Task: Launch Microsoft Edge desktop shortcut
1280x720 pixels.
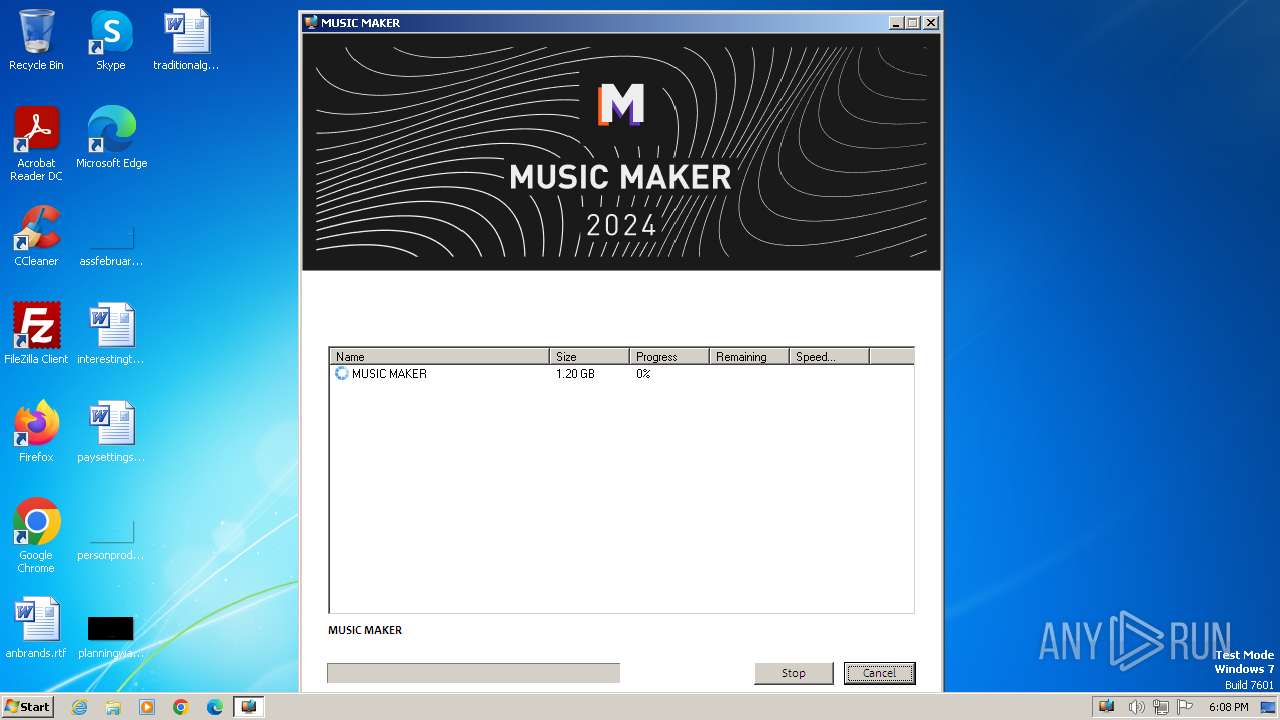Action: [111, 138]
